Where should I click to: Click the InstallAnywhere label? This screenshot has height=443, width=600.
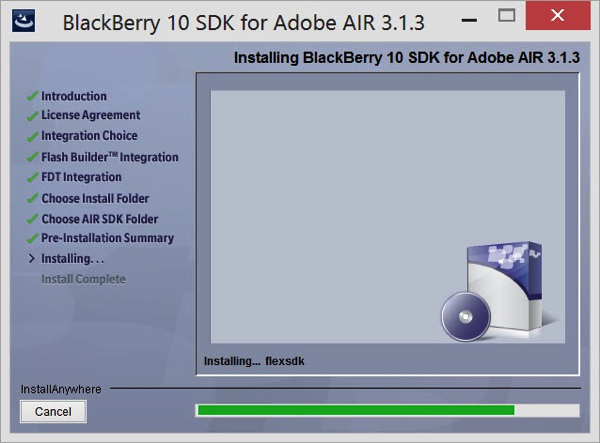tap(61, 389)
